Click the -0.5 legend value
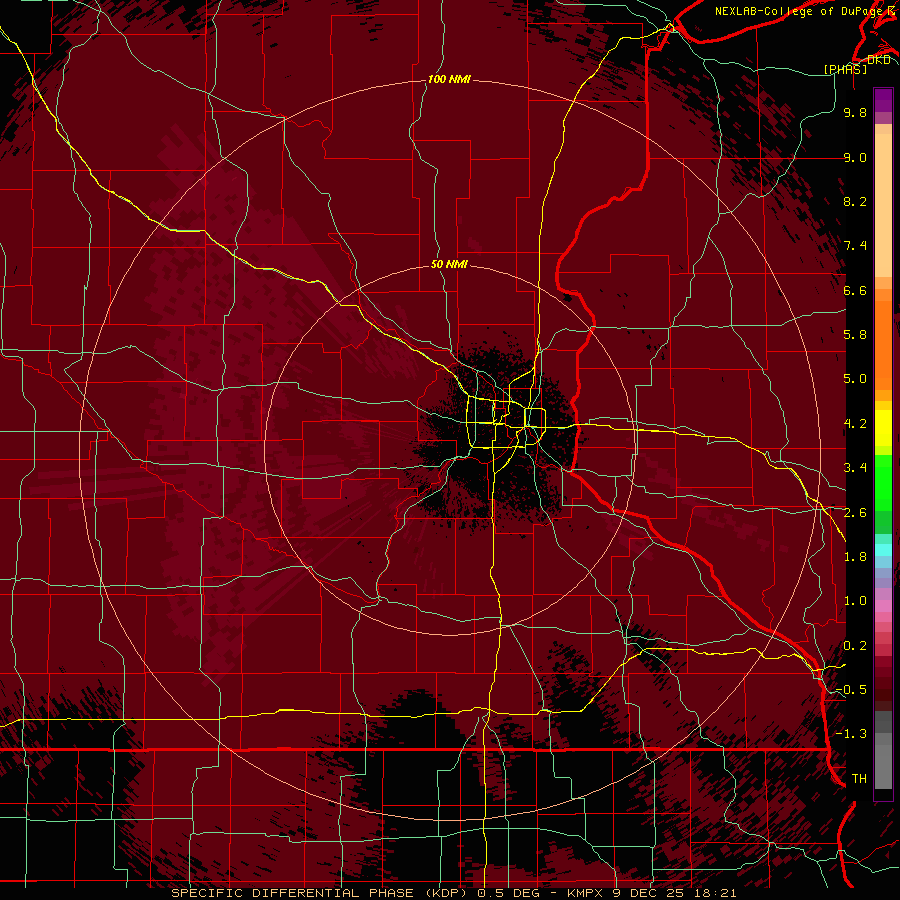Screen dimensions: 900x900 (851, 690)
